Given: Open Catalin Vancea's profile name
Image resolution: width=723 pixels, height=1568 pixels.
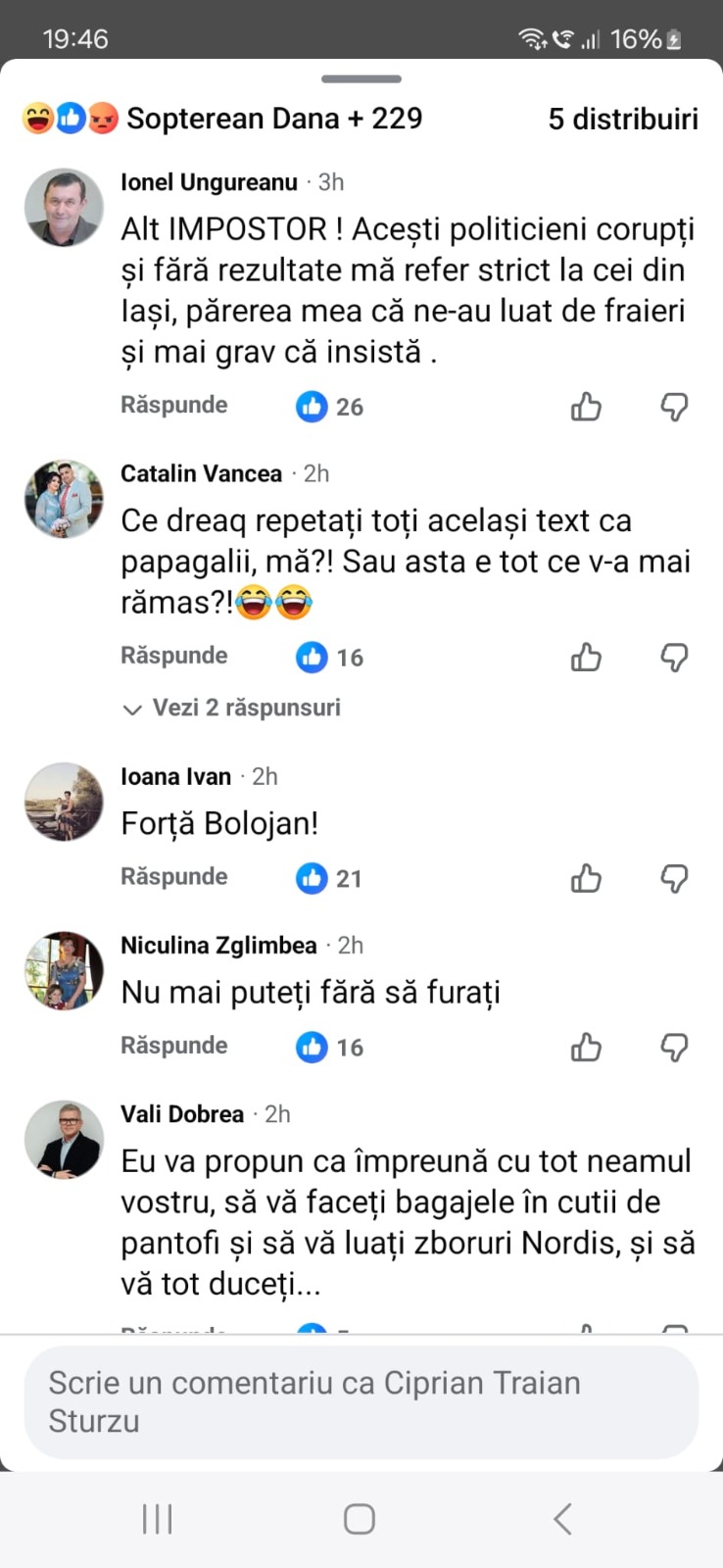Looking at the screenshot, I should [x=201, y=473].
